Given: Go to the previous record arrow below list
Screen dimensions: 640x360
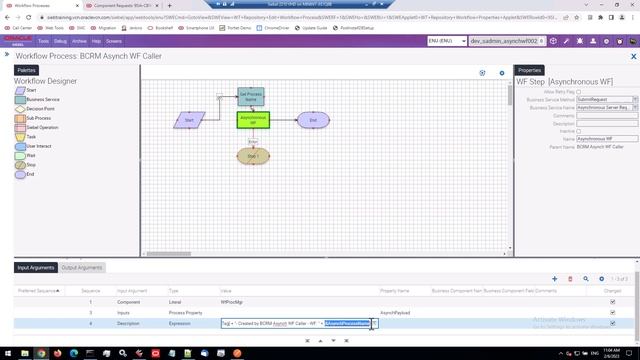Looking at the screenshot, I should point(320,340).
